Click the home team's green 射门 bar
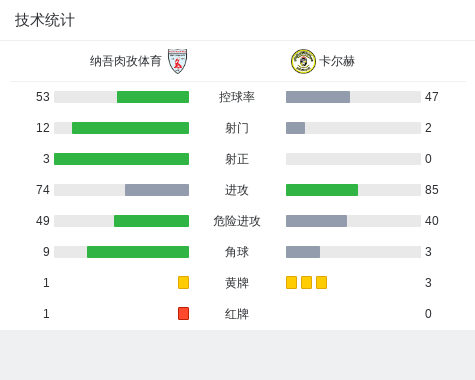 130,128
